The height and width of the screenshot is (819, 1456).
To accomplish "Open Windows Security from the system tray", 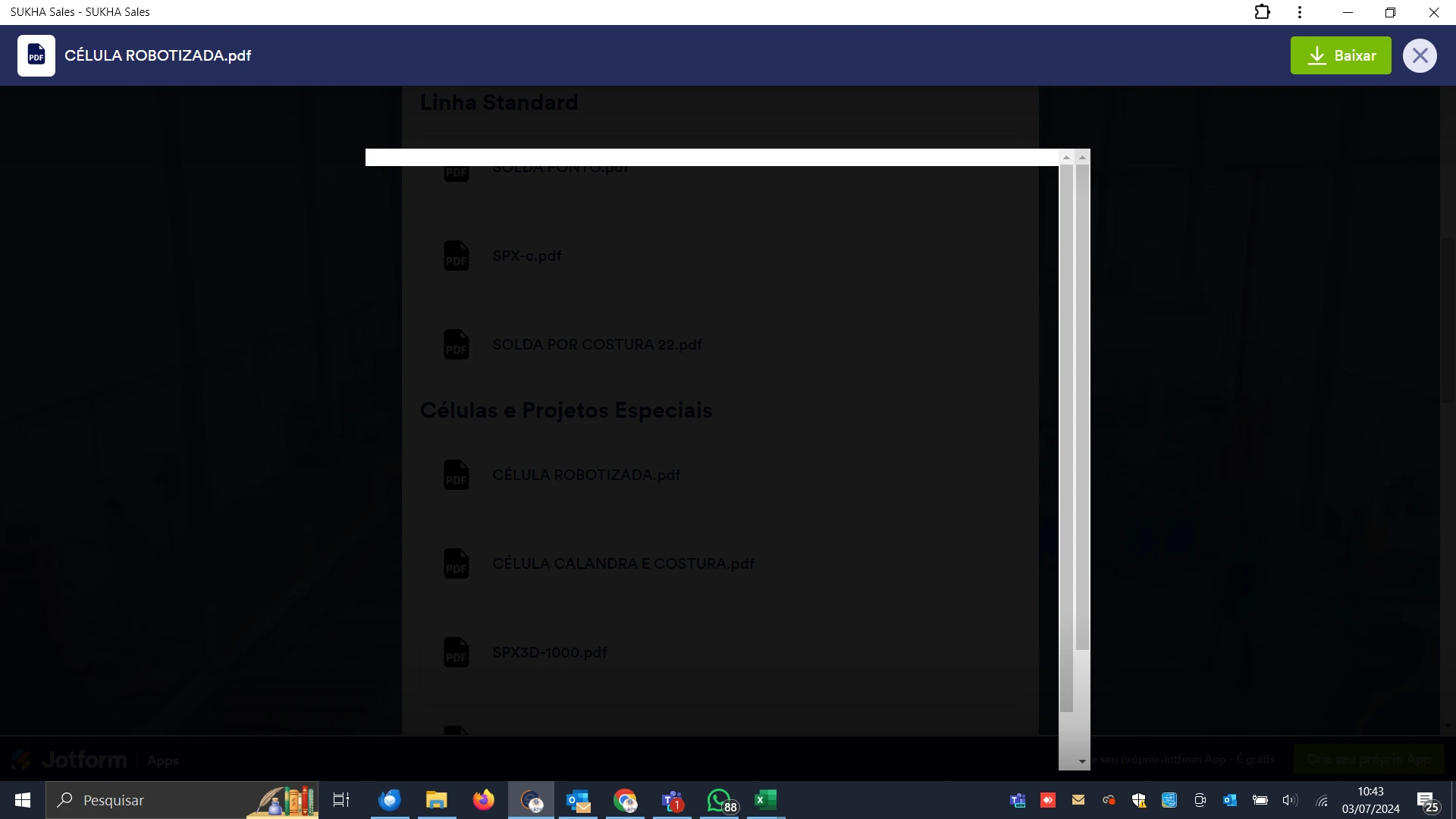I will point(1139,800).
